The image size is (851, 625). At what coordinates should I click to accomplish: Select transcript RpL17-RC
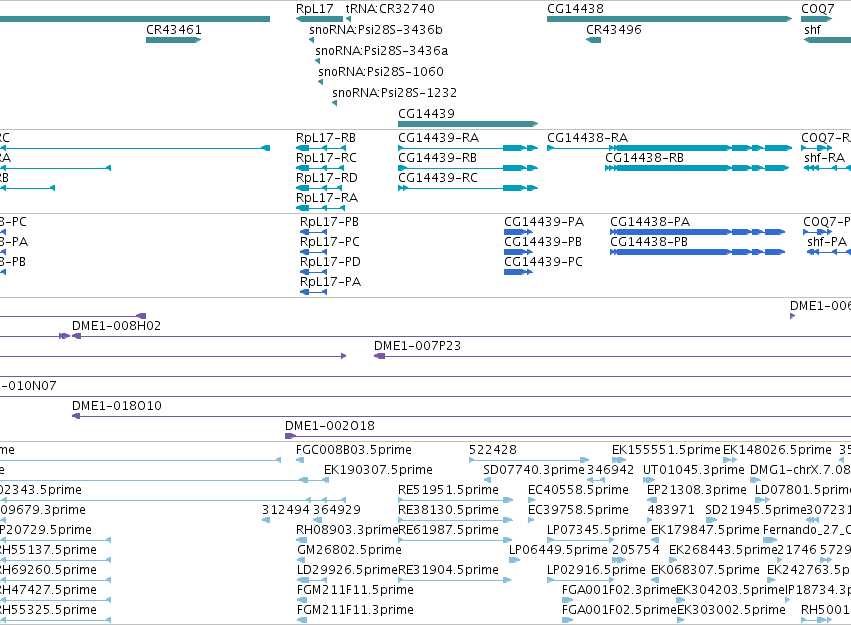(x=326, y=158)
